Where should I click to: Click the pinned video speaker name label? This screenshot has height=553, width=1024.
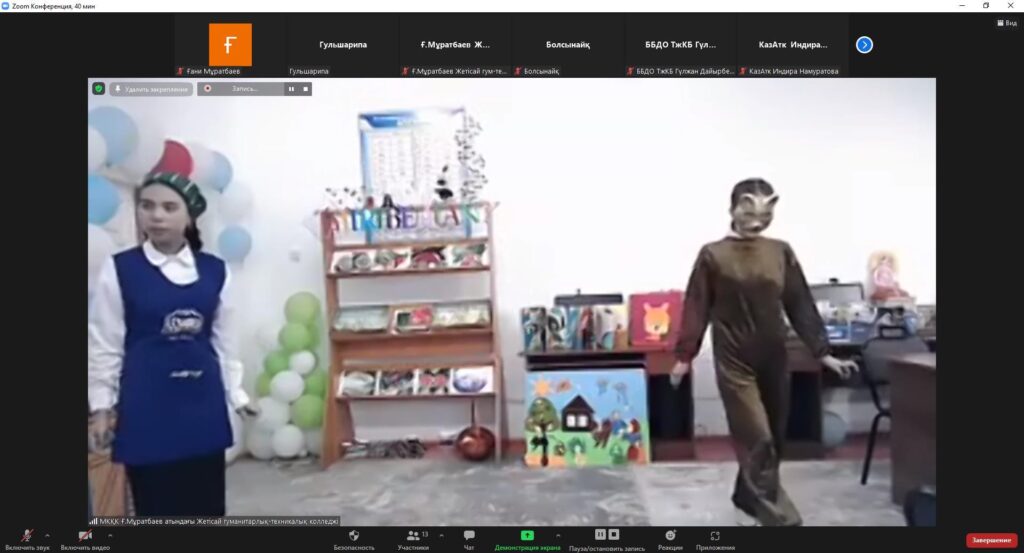pyautogui.click(x=219, y=521)
